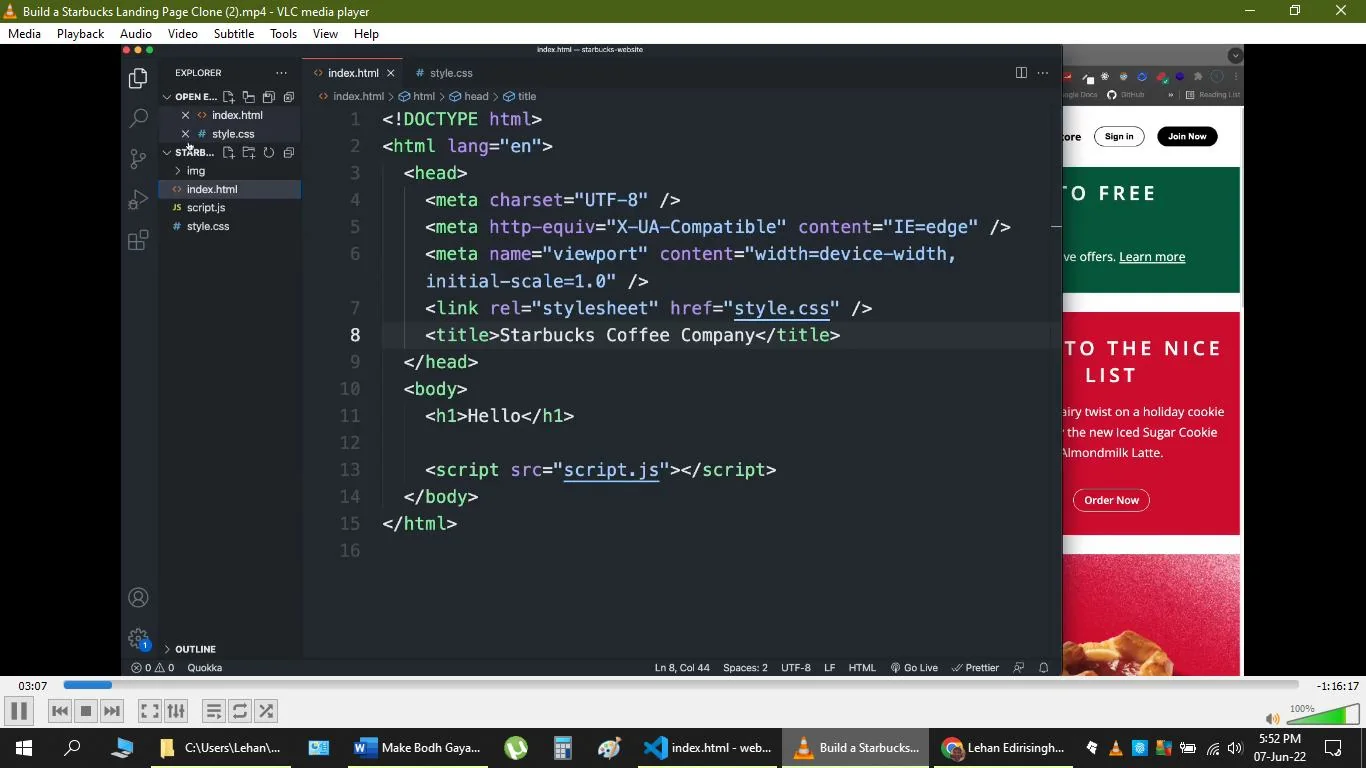Click the remaining time display -1:16:17

(1338, 686)
